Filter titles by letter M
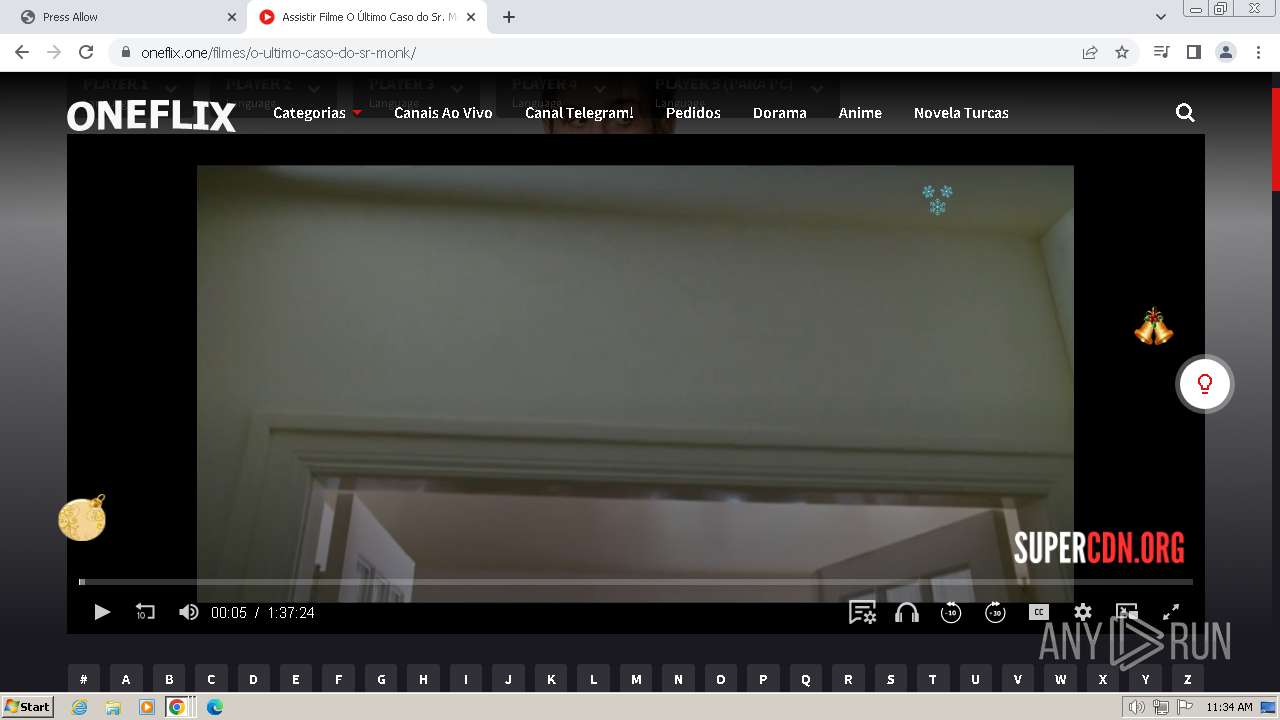 636,679
